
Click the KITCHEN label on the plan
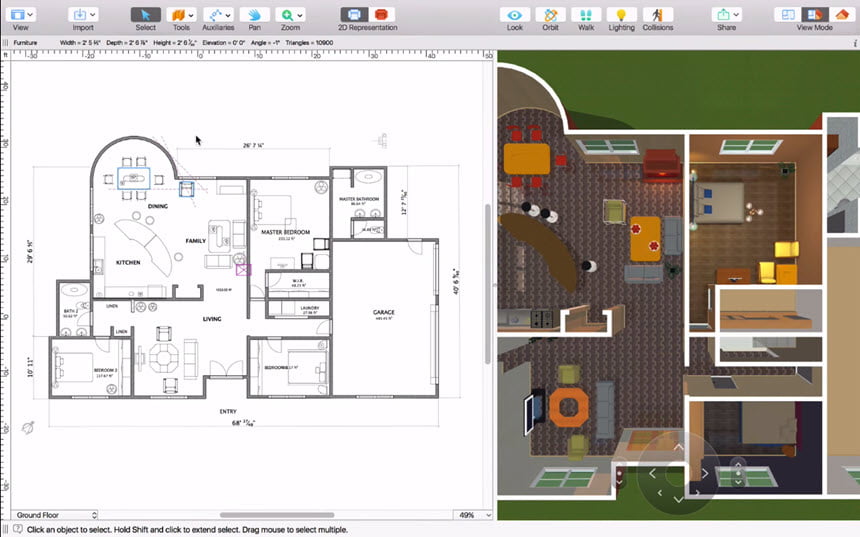[128, 262]
